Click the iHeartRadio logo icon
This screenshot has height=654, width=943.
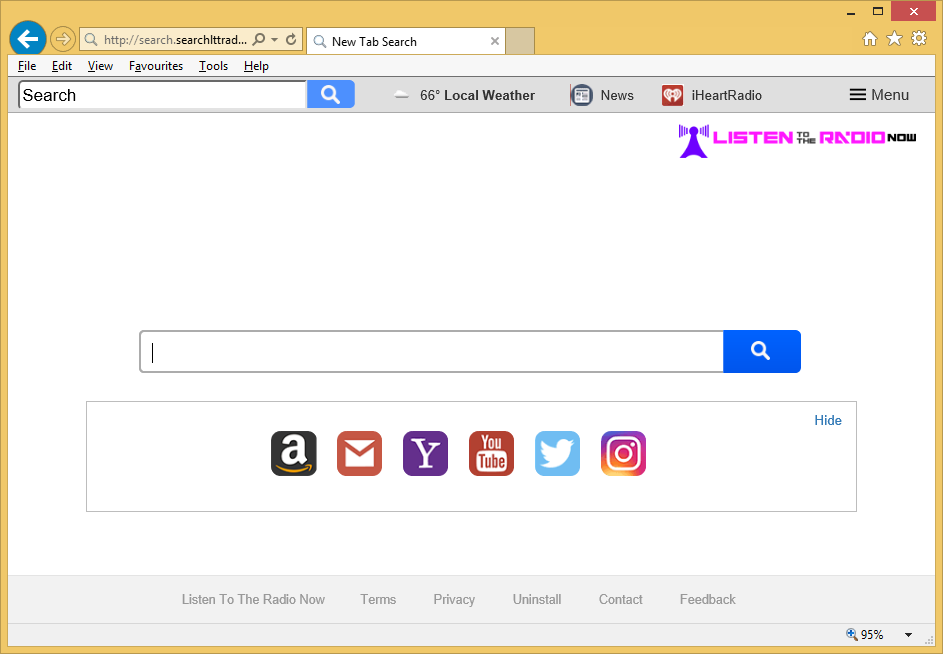(672, 95)
